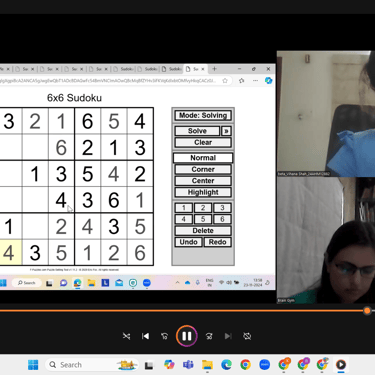Click digit 2 on the number pad
Image resolution: width=375 pixels, height=375 pixels.
[x=203, y=208]
